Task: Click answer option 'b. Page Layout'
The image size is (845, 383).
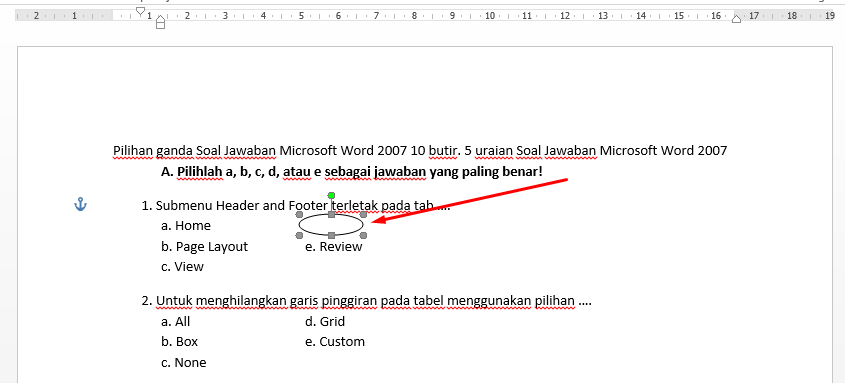Action: point(204,247)
